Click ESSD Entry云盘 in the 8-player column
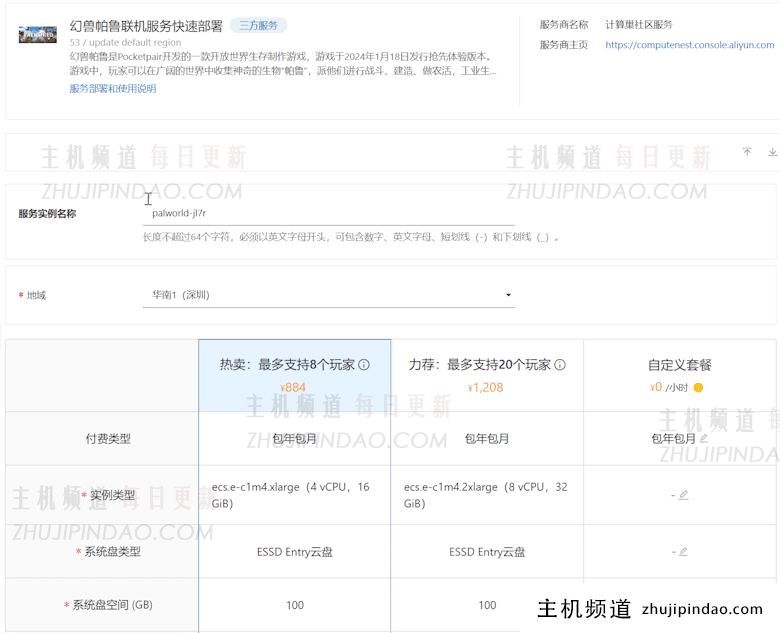This screenshot has height=633, width=780. [x=294, y=552]
